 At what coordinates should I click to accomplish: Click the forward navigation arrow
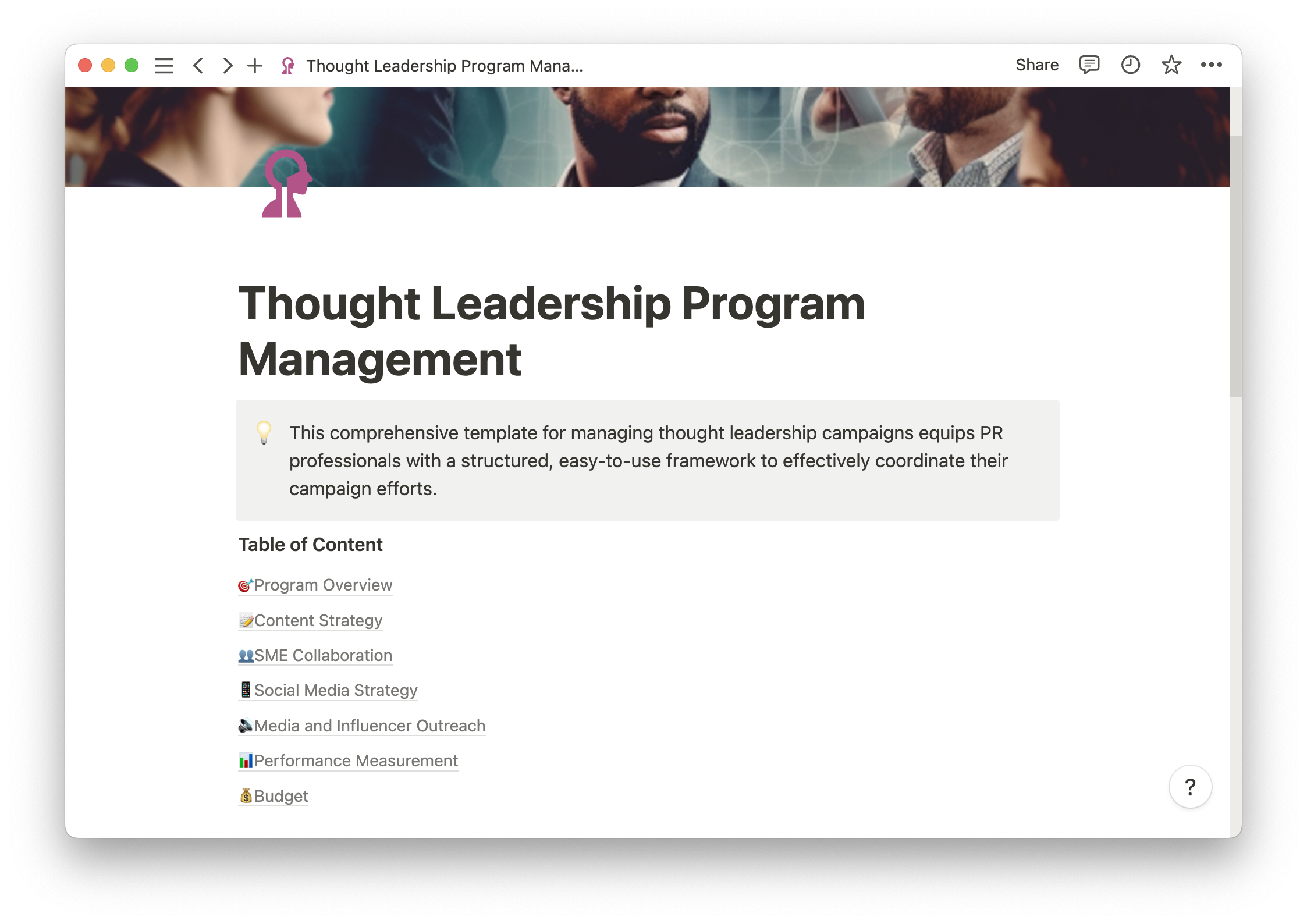pyautogui.click(x=226, y=65)
